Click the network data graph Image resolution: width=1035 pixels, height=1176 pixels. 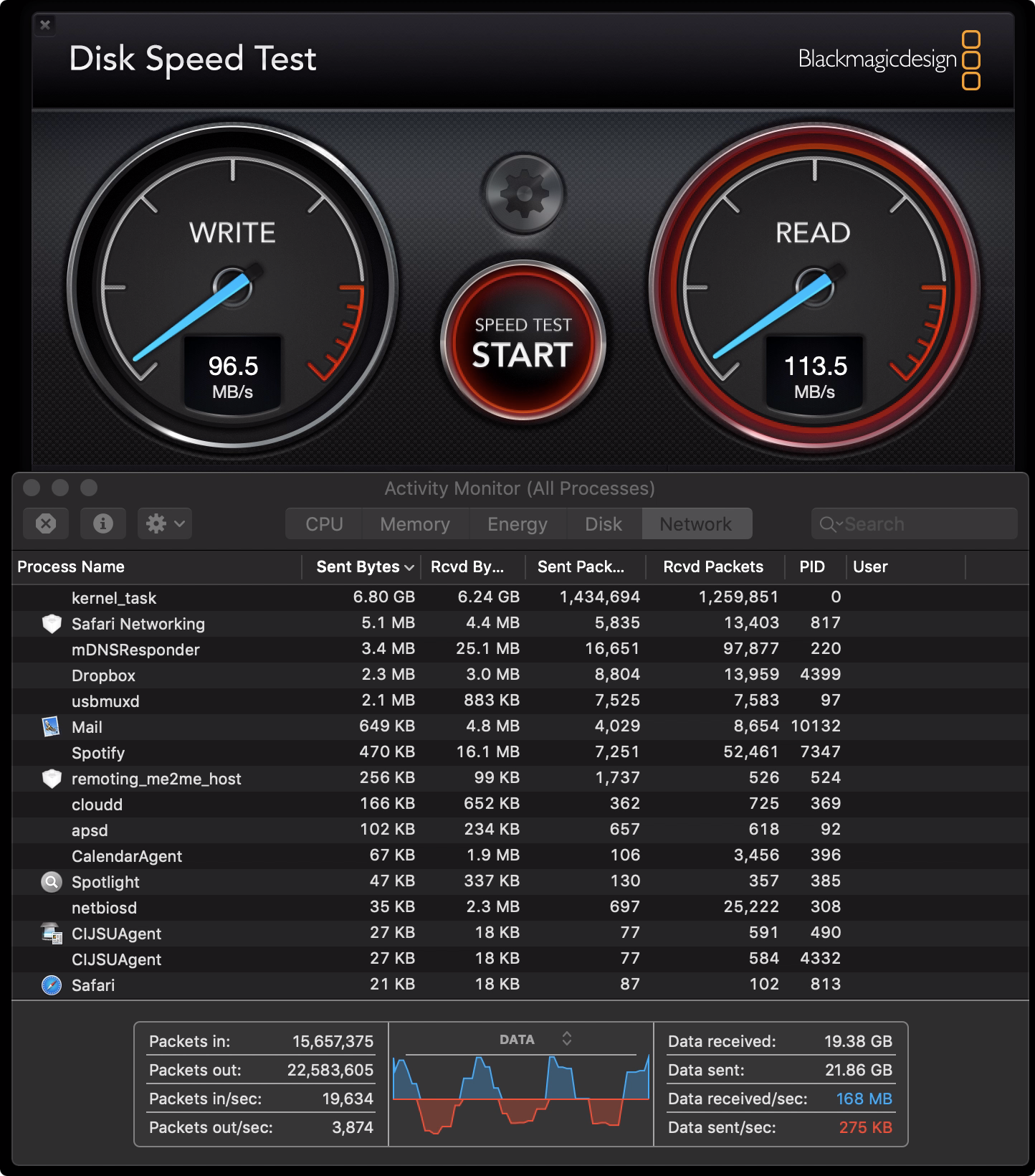click(521, 1094)
